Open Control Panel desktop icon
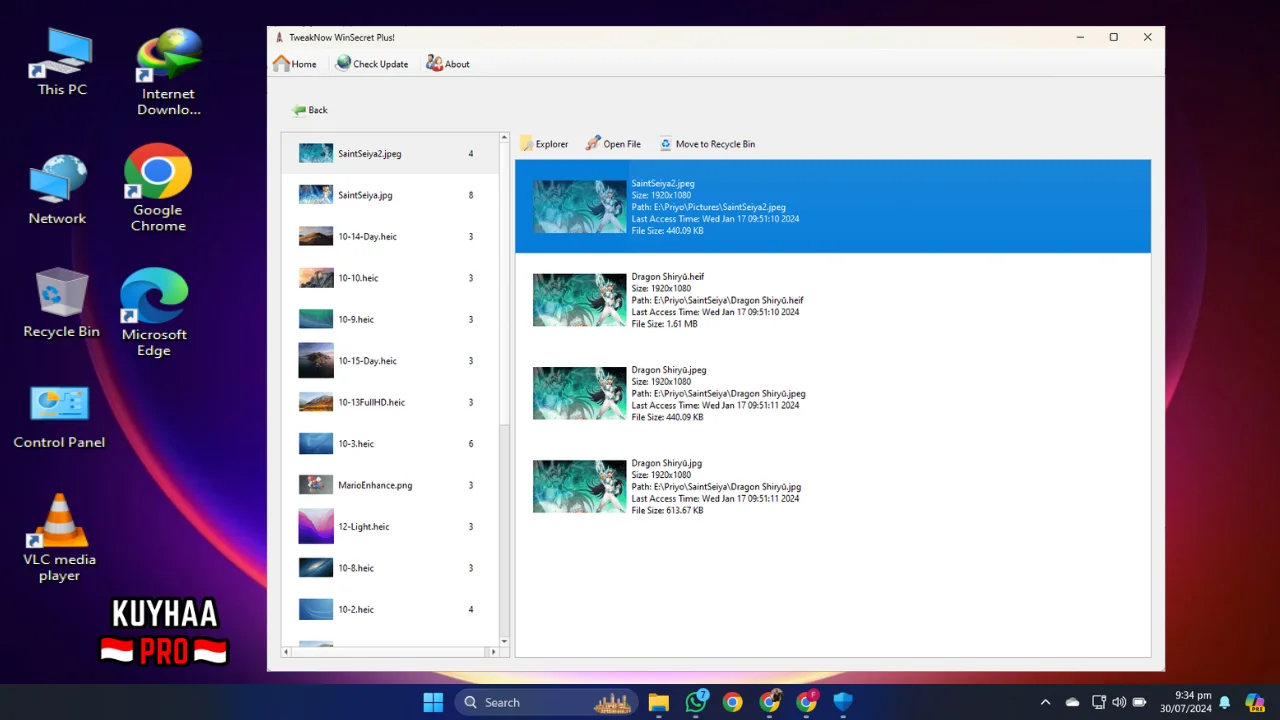 [x=59, y=417]
